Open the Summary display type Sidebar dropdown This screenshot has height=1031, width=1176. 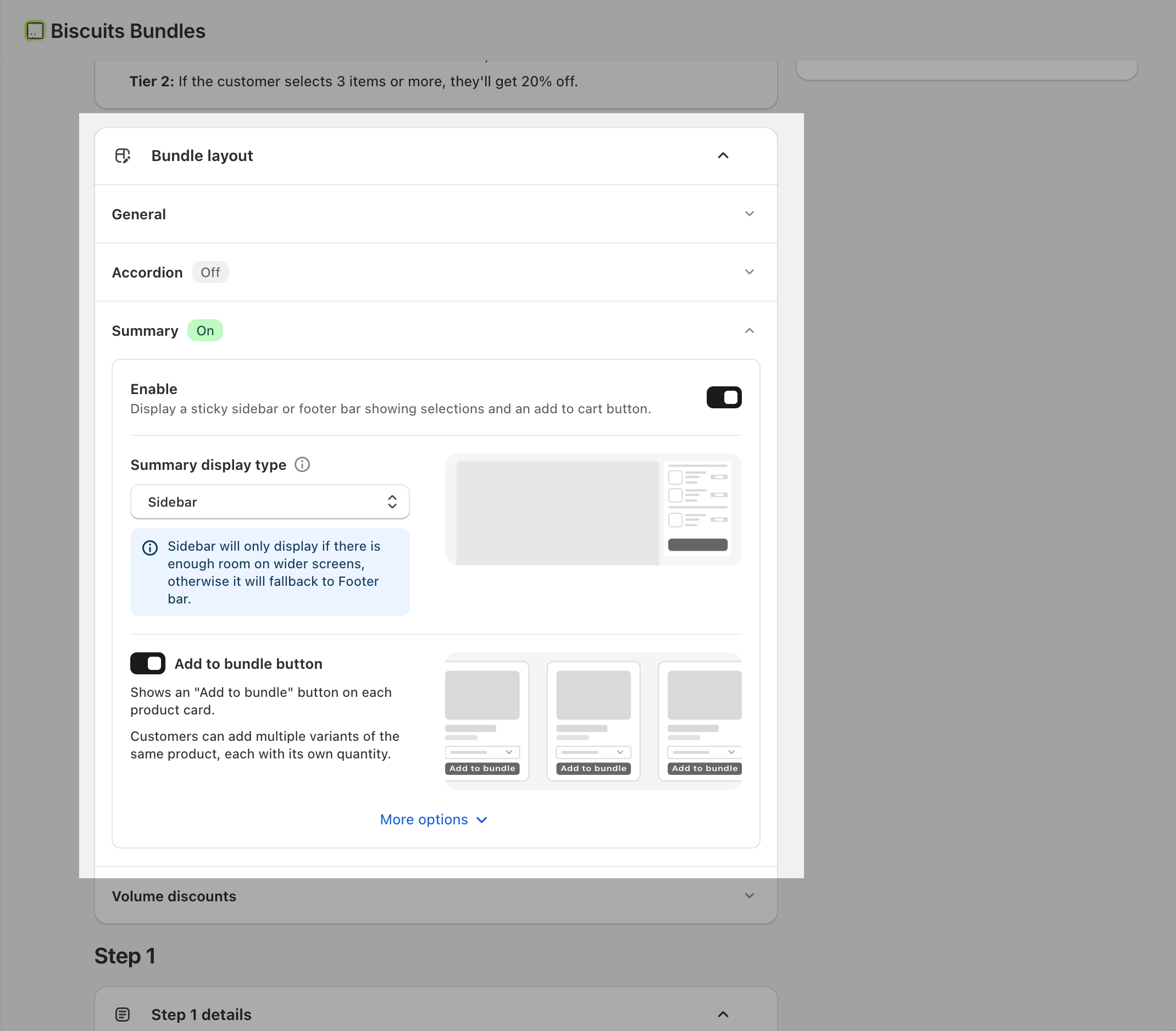point(270,502)
